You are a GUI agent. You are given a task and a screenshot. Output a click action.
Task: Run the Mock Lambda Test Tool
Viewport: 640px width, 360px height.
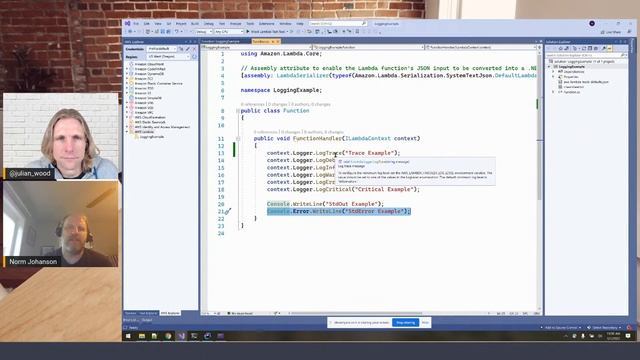tap(268, 31)
